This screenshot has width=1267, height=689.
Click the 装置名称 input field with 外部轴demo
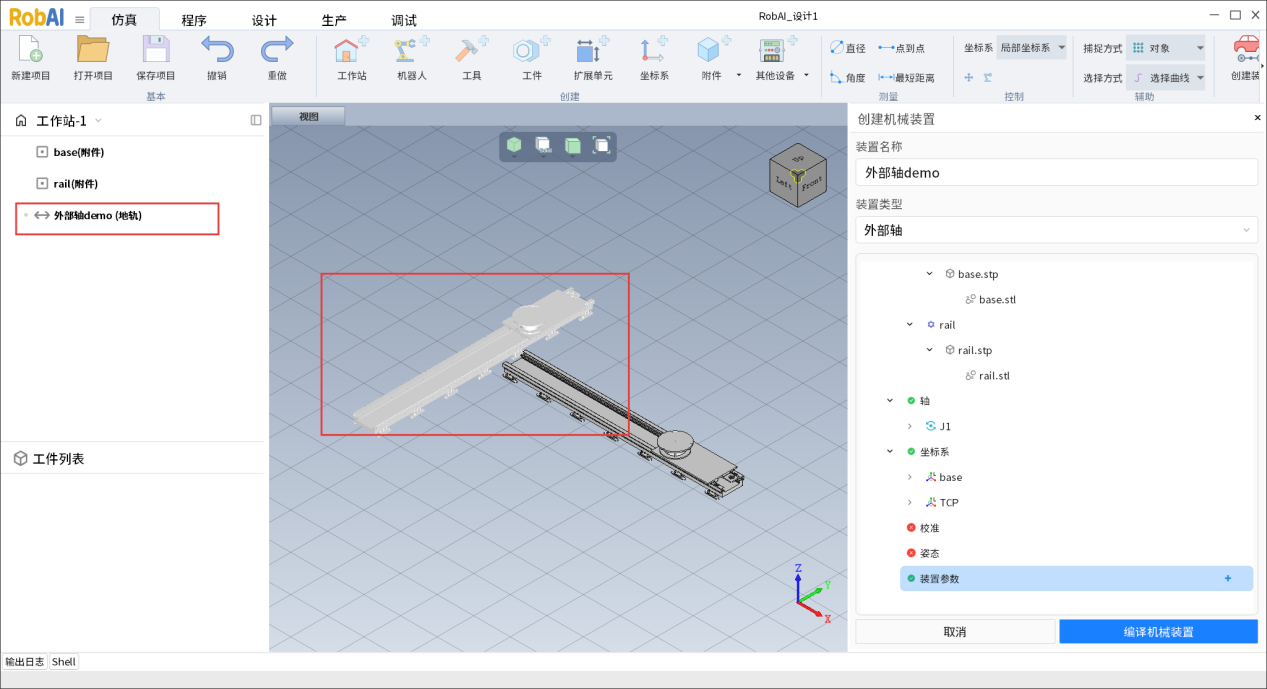click(x=1056, y=172)
